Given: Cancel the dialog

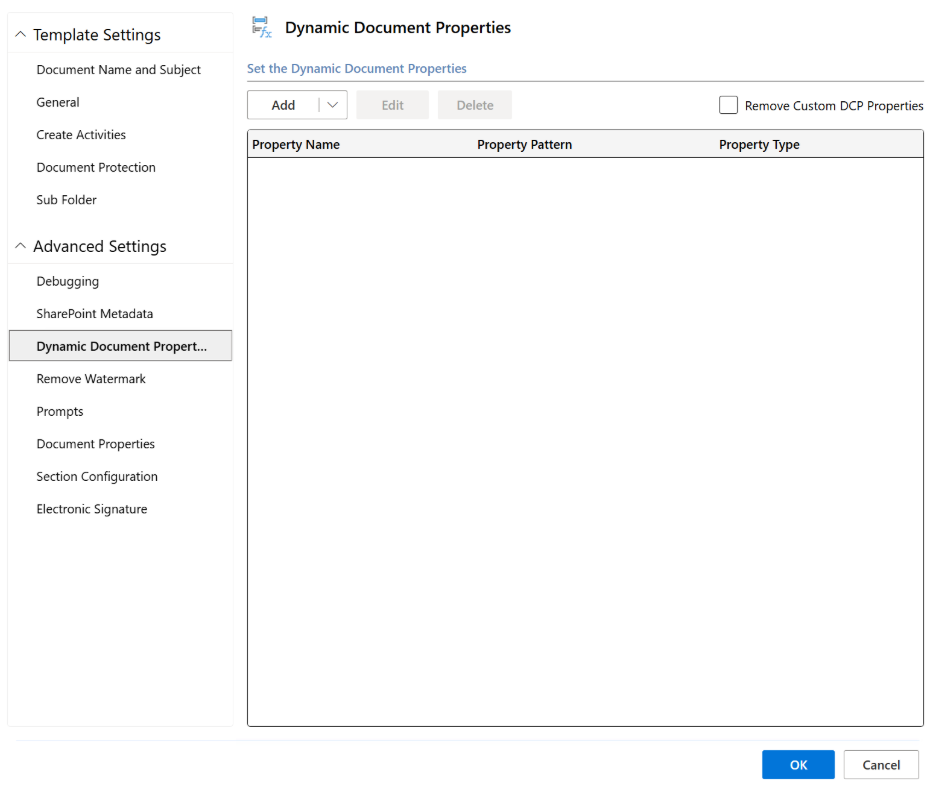Looking at the screenshot, I should pyautogui.click(x=880, y=765).
